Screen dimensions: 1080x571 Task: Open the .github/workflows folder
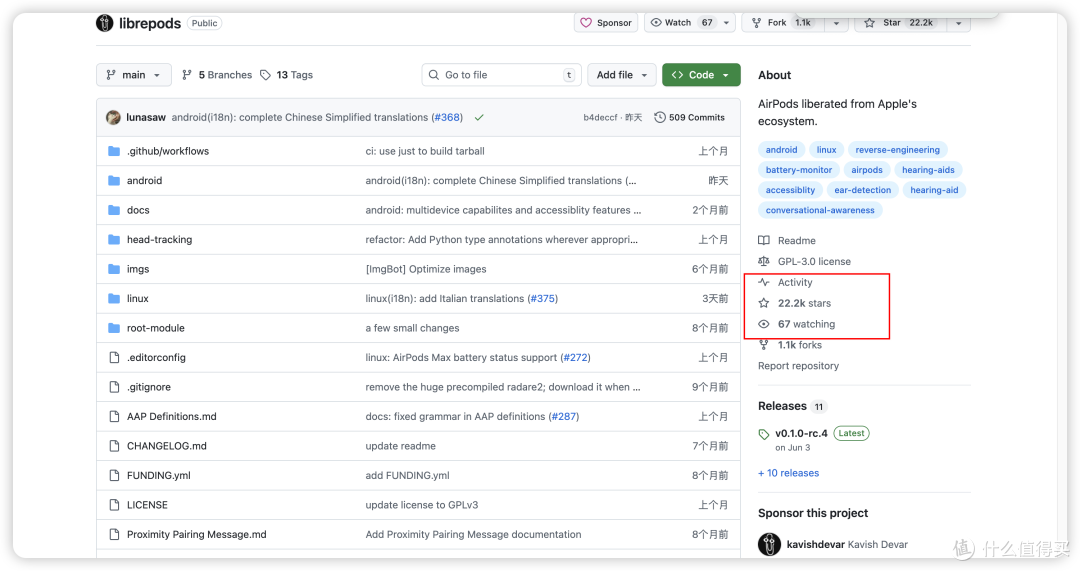168,152
